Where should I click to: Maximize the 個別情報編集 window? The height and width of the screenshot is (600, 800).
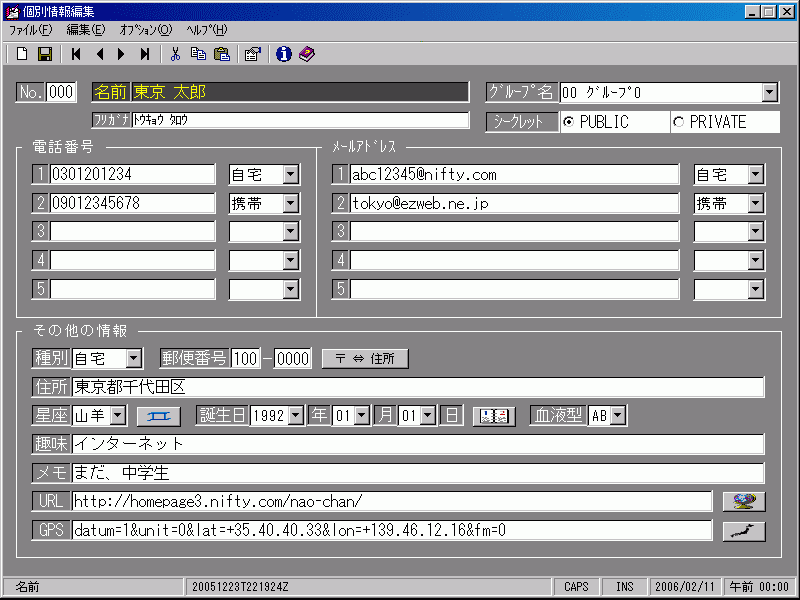coord(769,11)
